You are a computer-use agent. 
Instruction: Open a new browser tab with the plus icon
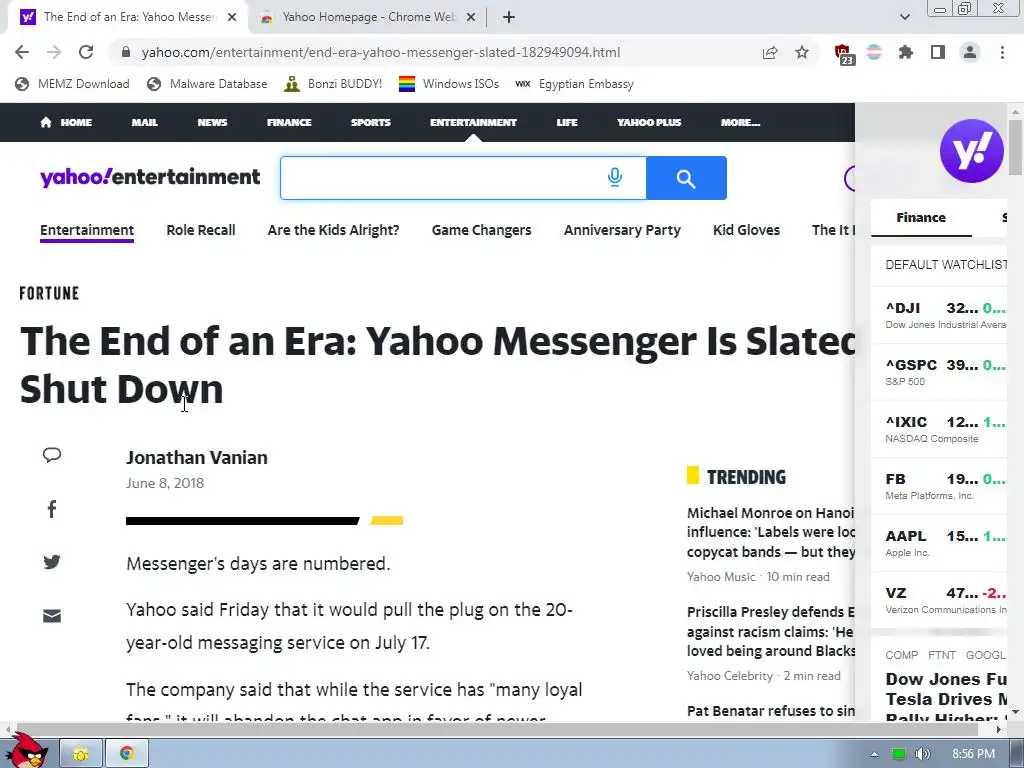pos(509,17)
